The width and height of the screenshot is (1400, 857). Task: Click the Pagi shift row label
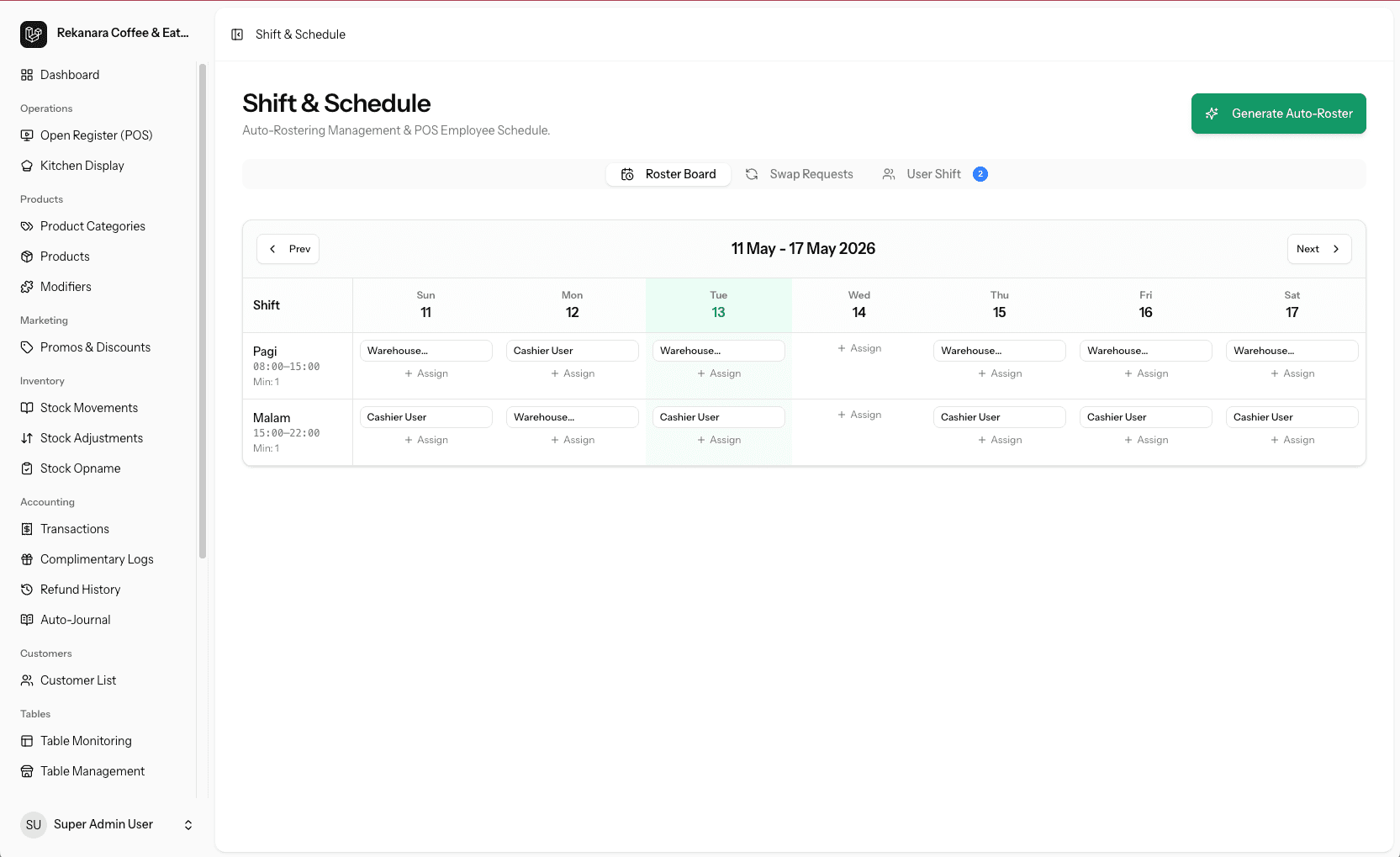click(298, 366)
